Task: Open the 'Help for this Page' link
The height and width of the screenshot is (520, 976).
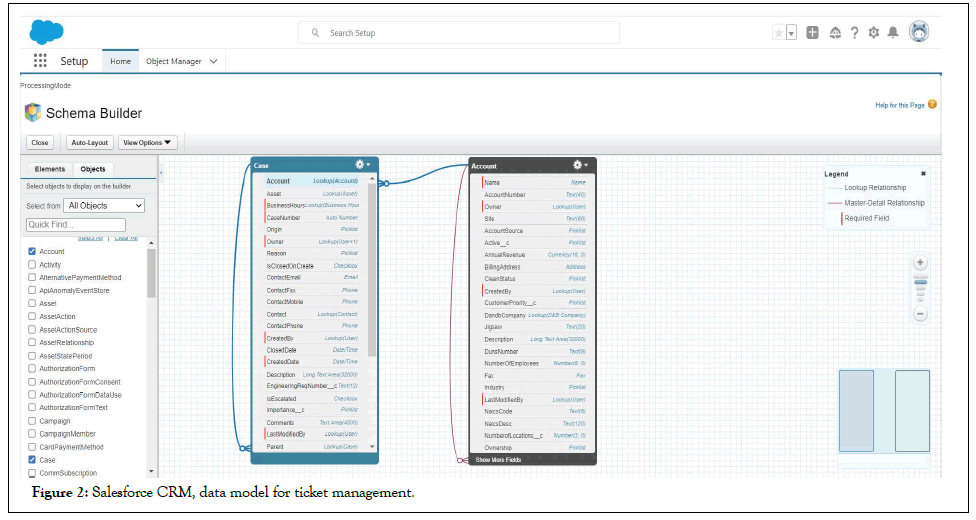Action: pos(900,105)
